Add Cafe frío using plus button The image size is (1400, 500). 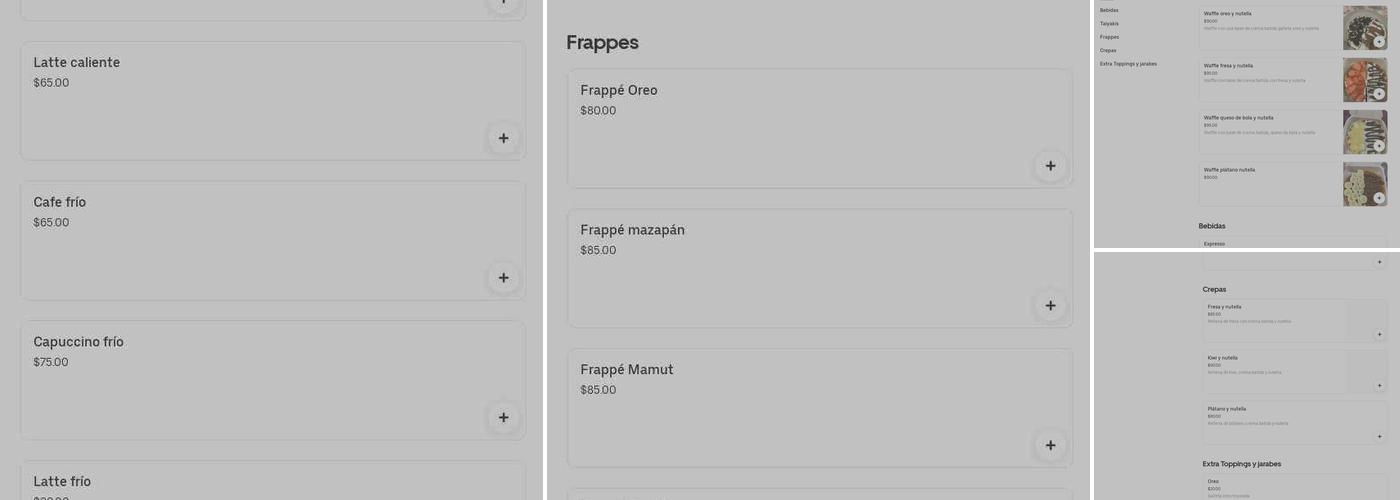pos(503,278)
